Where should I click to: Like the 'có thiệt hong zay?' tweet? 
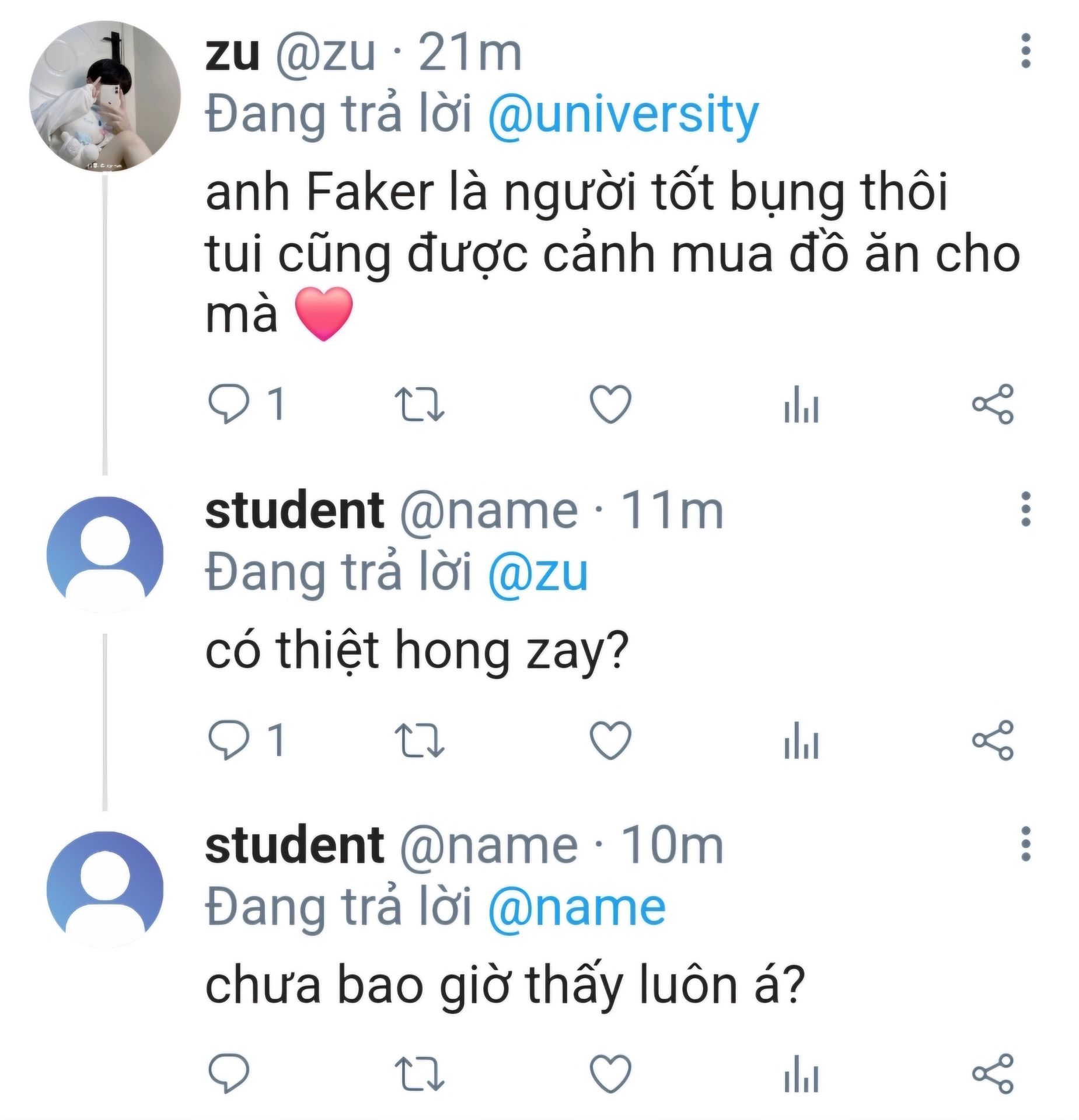(x=610, y=740)
